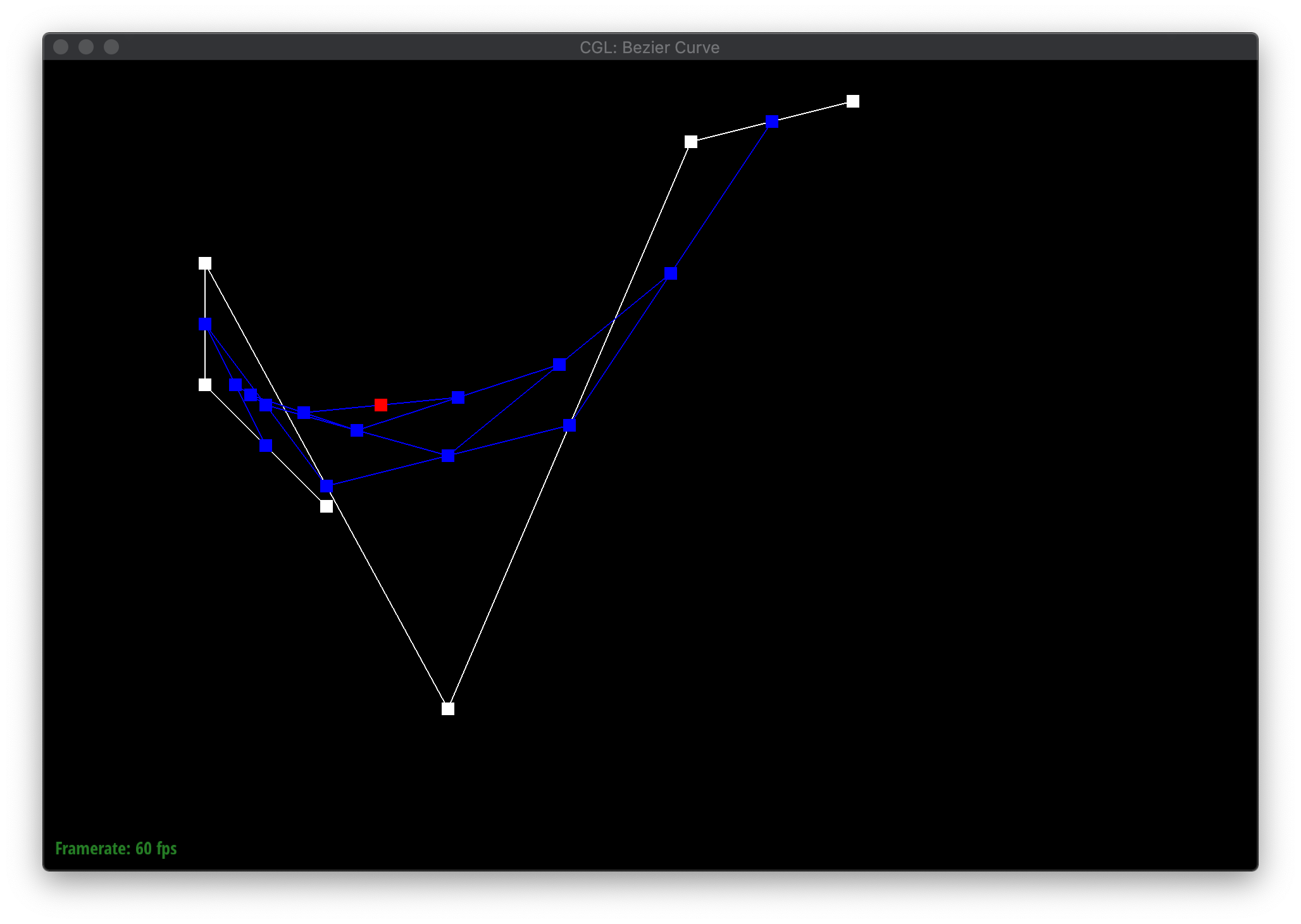
Task: Select the blue point immediately left of the red point
Action: [304, 413]
